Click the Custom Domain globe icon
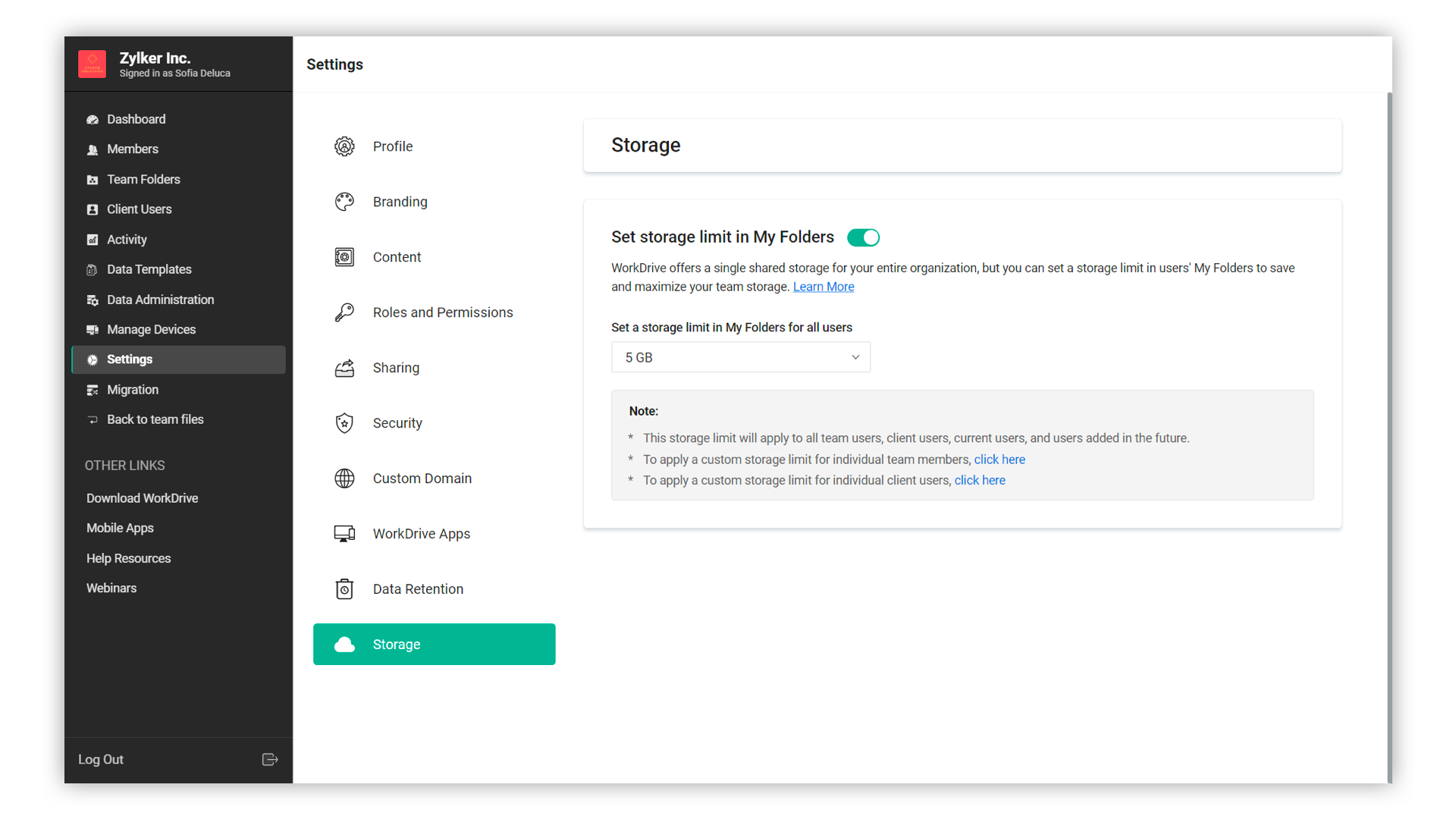The image size is (1456, 819). (x=344, y=479)
